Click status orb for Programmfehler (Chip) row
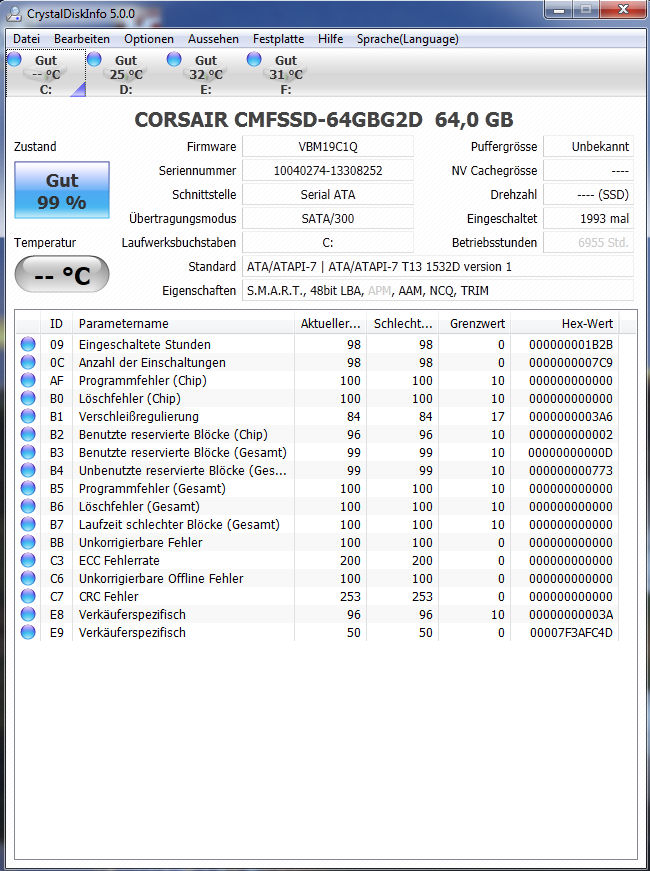Viewport: 650px width, 871px height. point(28,381)
